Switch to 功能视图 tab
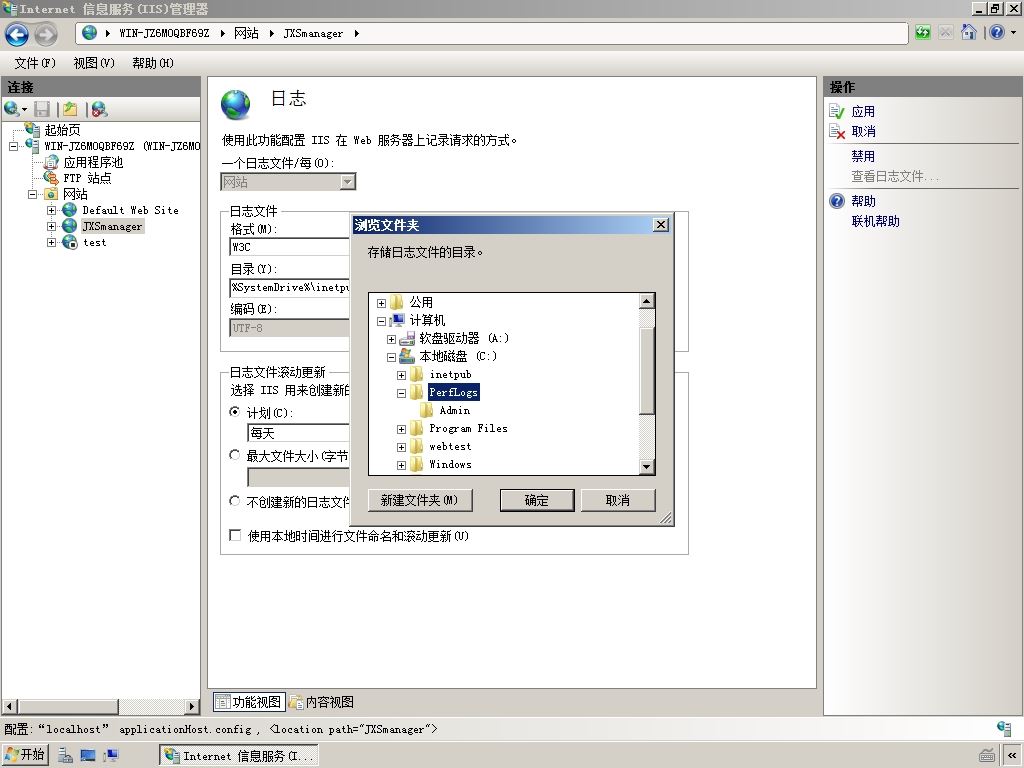1024x768 pixels. pos(249,702)
